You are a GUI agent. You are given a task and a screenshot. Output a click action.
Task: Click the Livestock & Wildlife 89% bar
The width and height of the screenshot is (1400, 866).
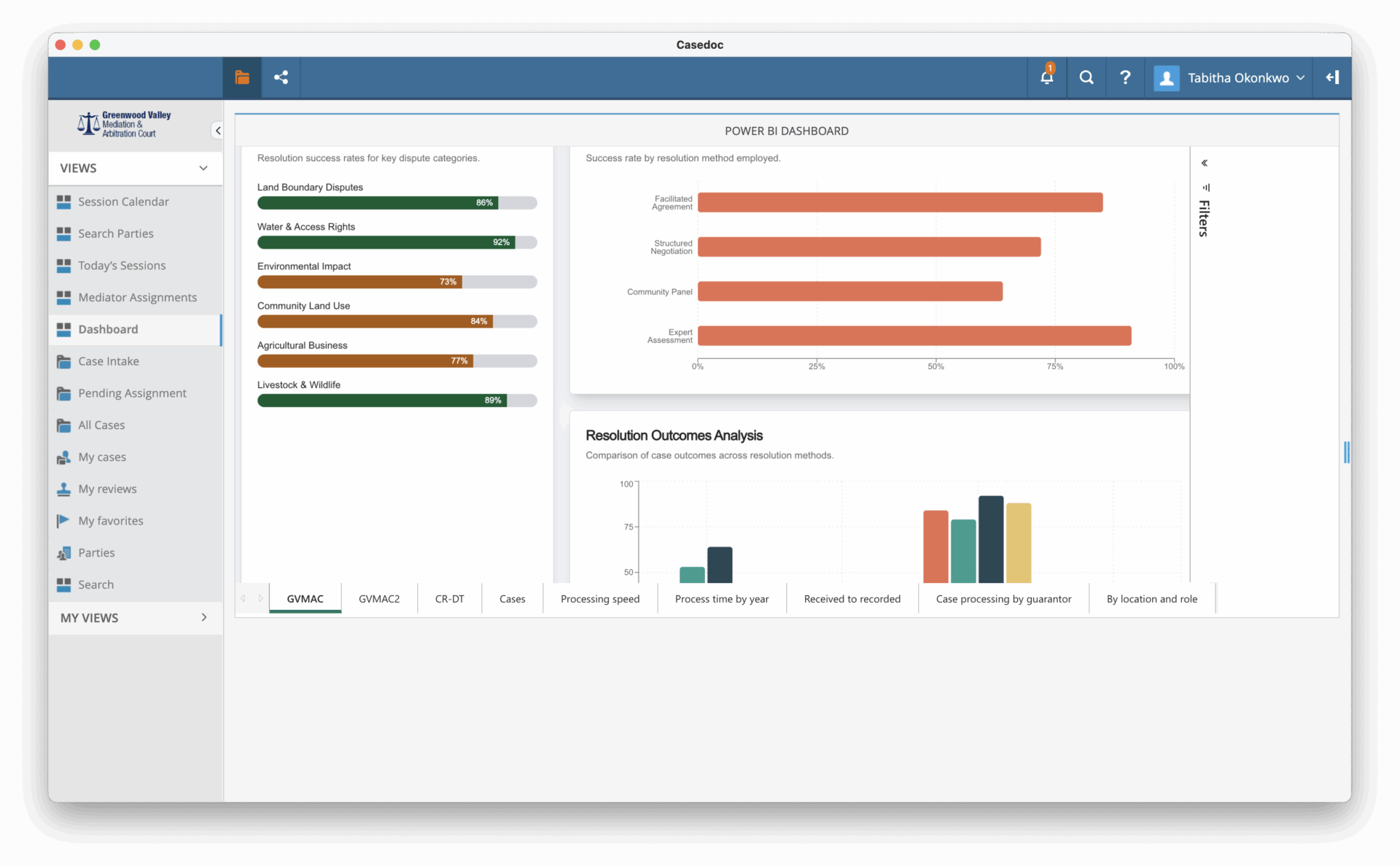click(x=382, y=401)
